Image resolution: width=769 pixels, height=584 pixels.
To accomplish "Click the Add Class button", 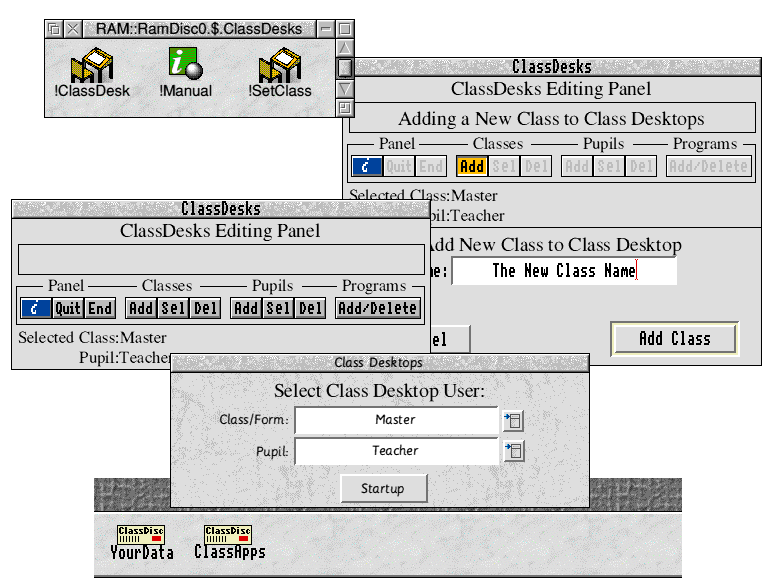I will 675,339.
